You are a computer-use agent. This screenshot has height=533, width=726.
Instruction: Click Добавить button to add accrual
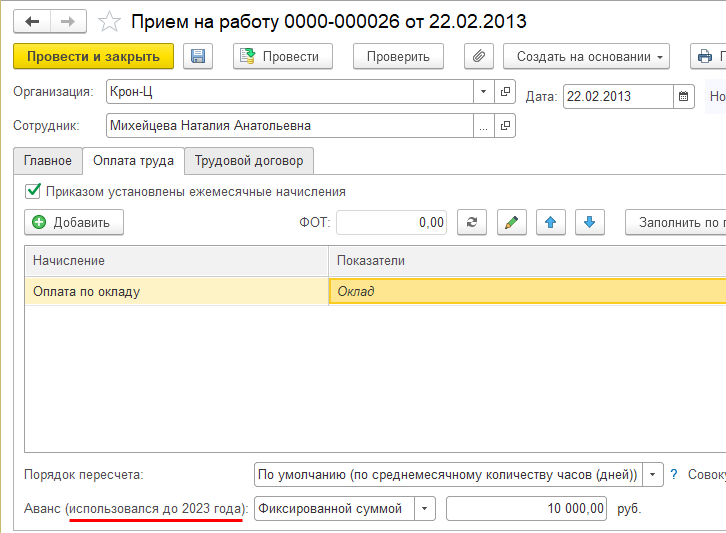pos(73,222)
